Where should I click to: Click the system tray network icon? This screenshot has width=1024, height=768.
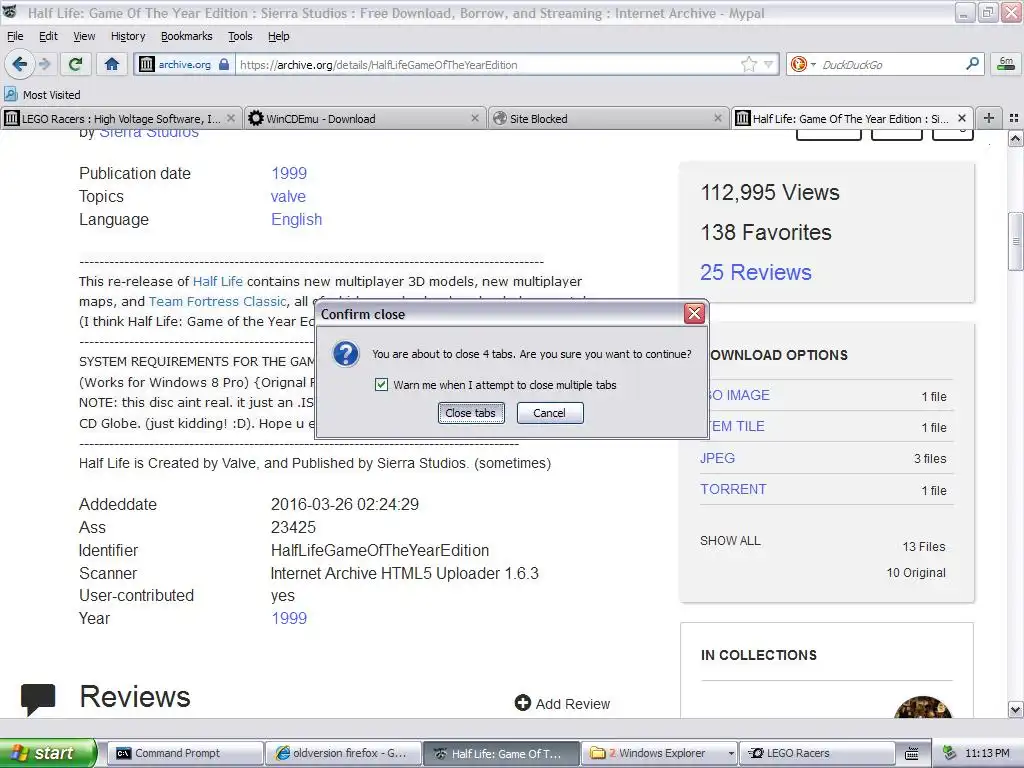(x=950, y=753)
